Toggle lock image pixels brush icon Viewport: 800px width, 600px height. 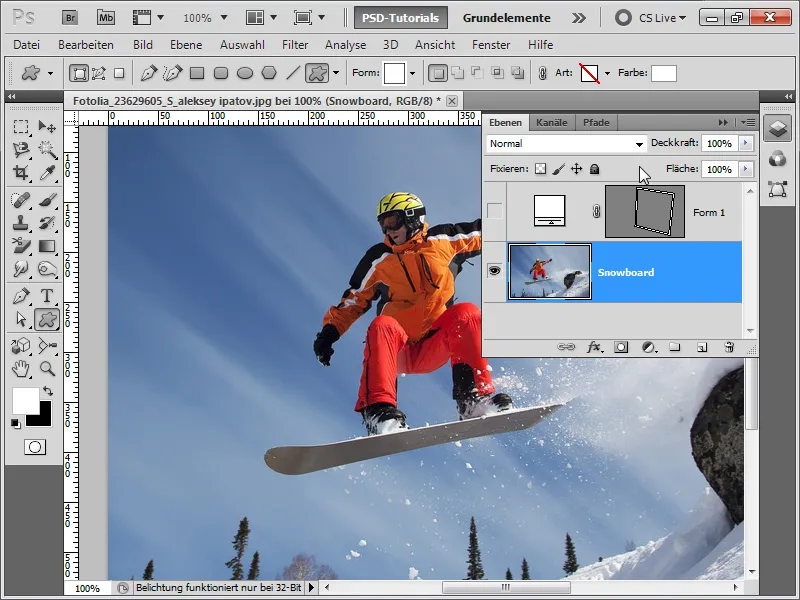click(558, 169)
